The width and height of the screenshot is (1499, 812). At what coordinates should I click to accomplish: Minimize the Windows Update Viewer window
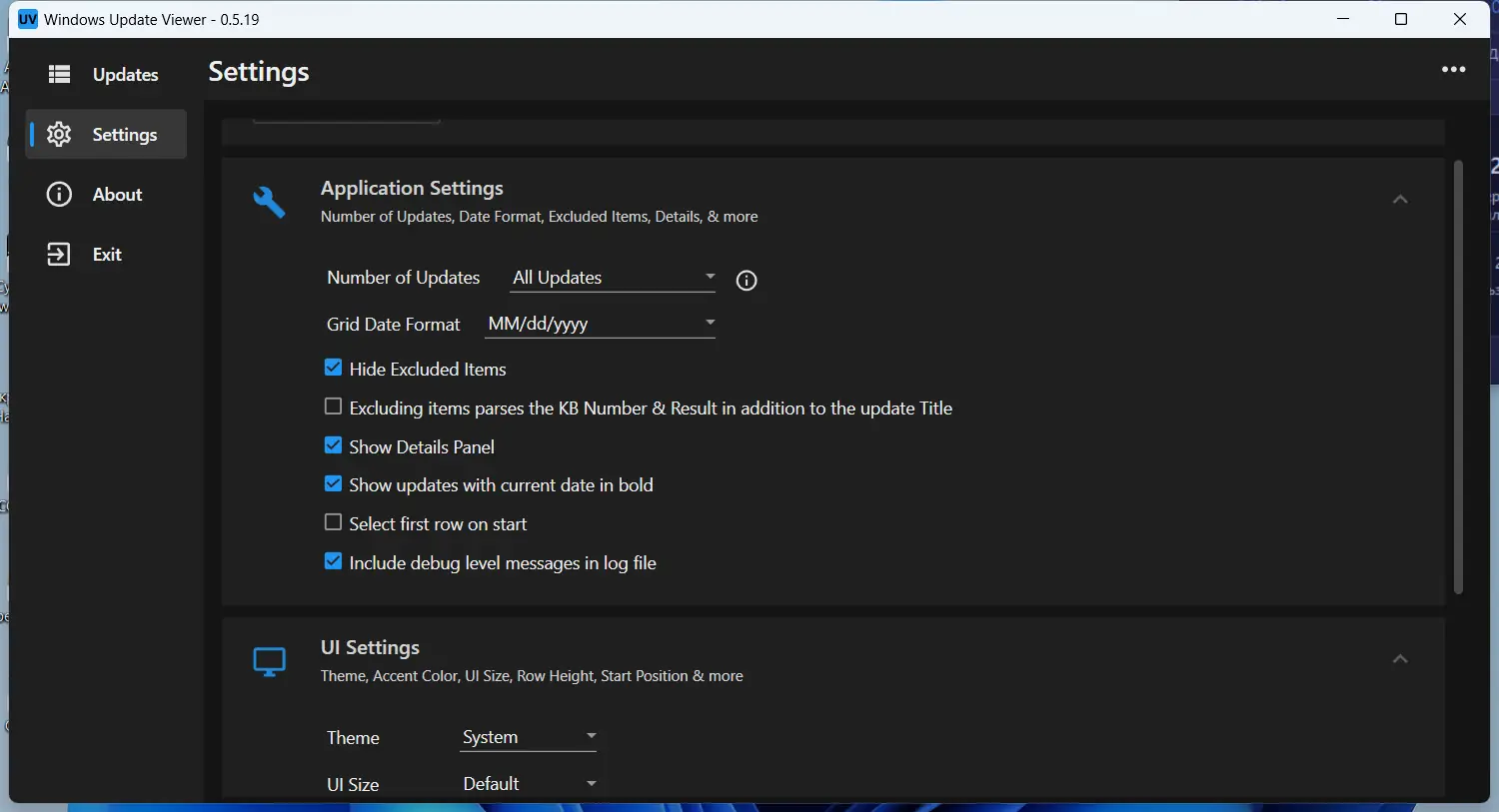1344,19
